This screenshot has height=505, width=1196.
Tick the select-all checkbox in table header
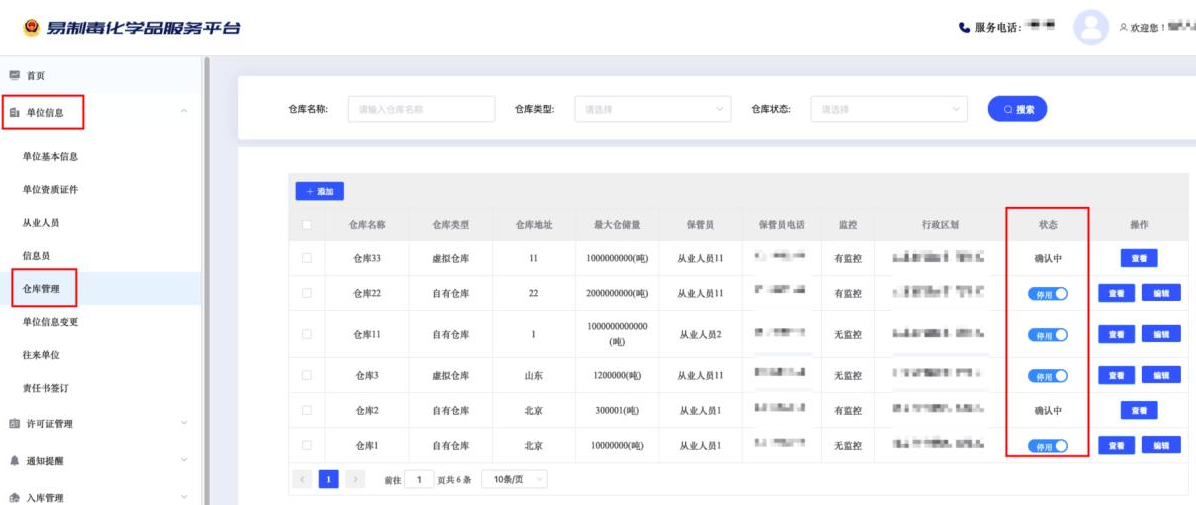[307, 225]
